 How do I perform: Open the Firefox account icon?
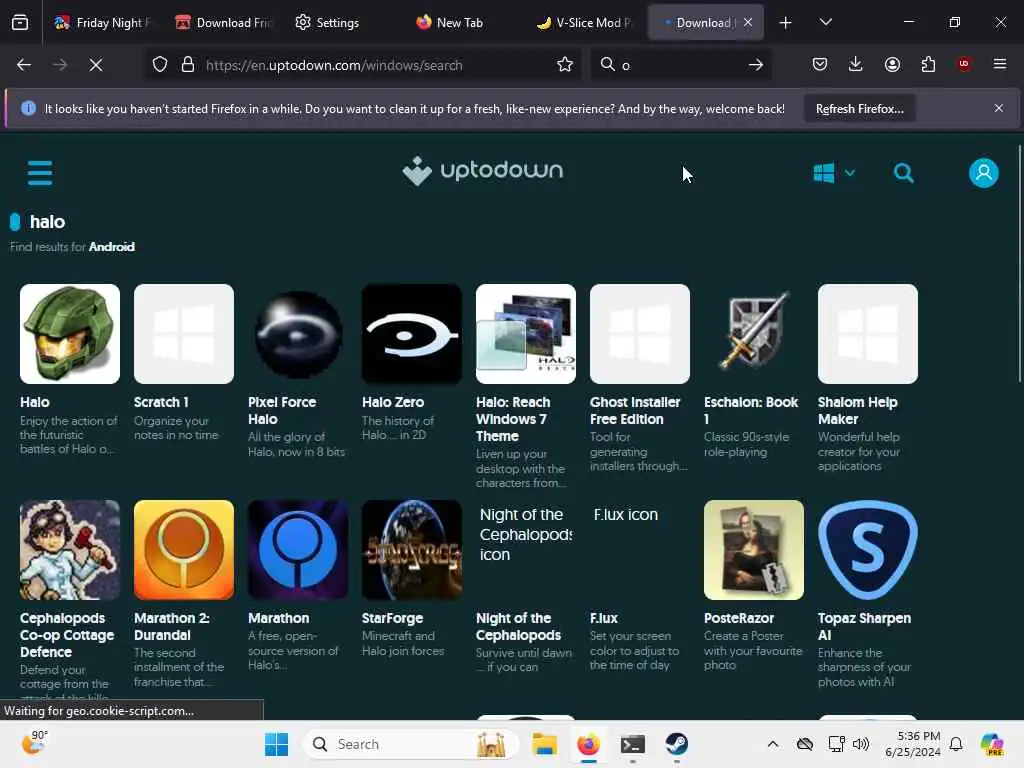click(892, 64)
